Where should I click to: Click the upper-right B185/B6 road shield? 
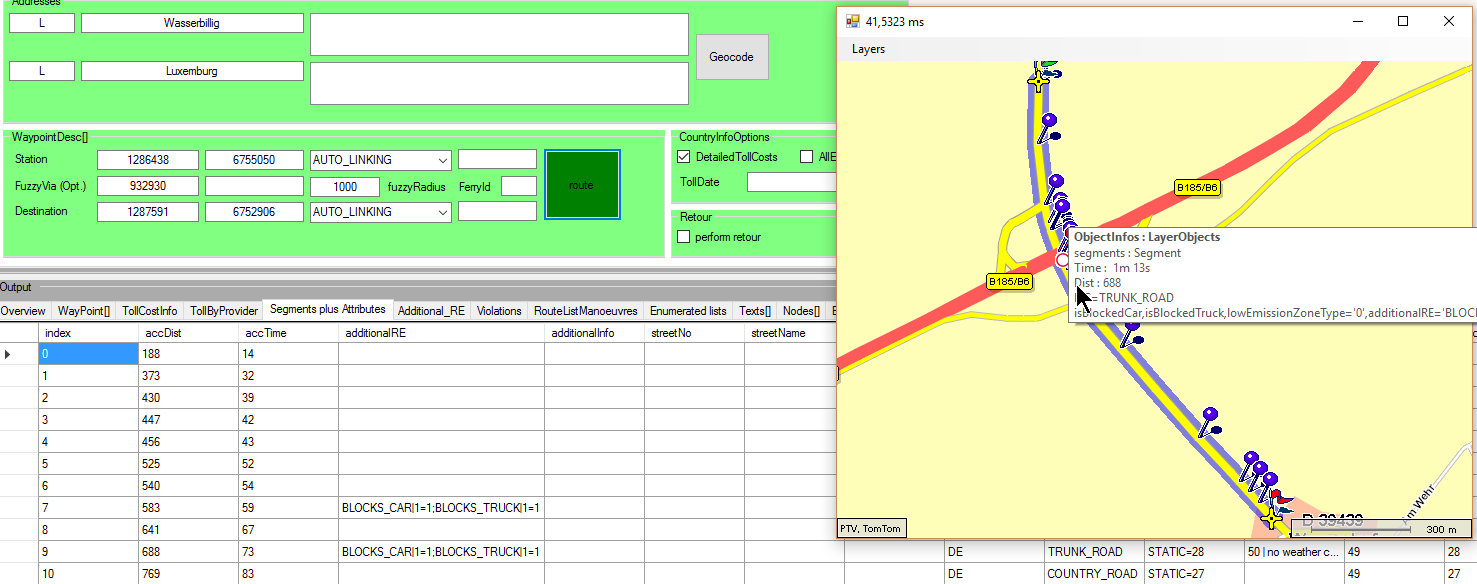point(1197,188)
